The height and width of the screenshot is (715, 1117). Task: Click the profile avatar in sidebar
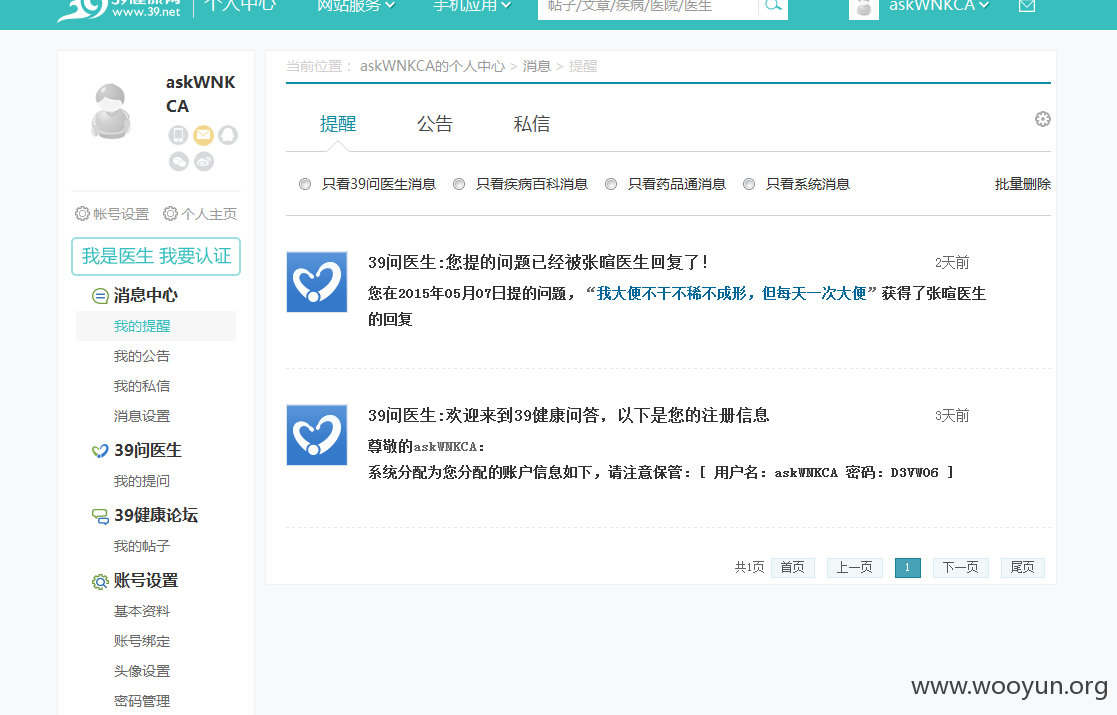pos(111,110)
